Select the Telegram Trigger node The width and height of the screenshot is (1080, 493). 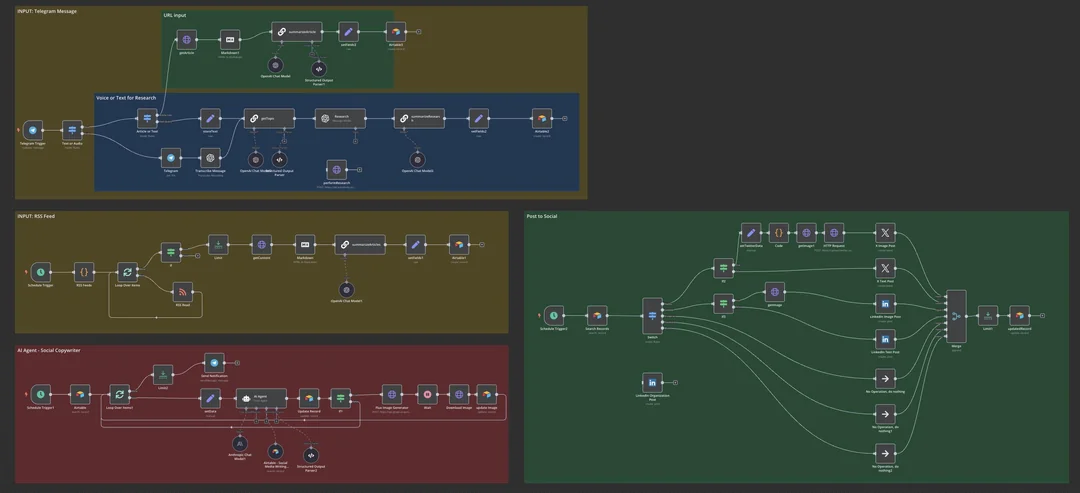[x=32, y=130]
